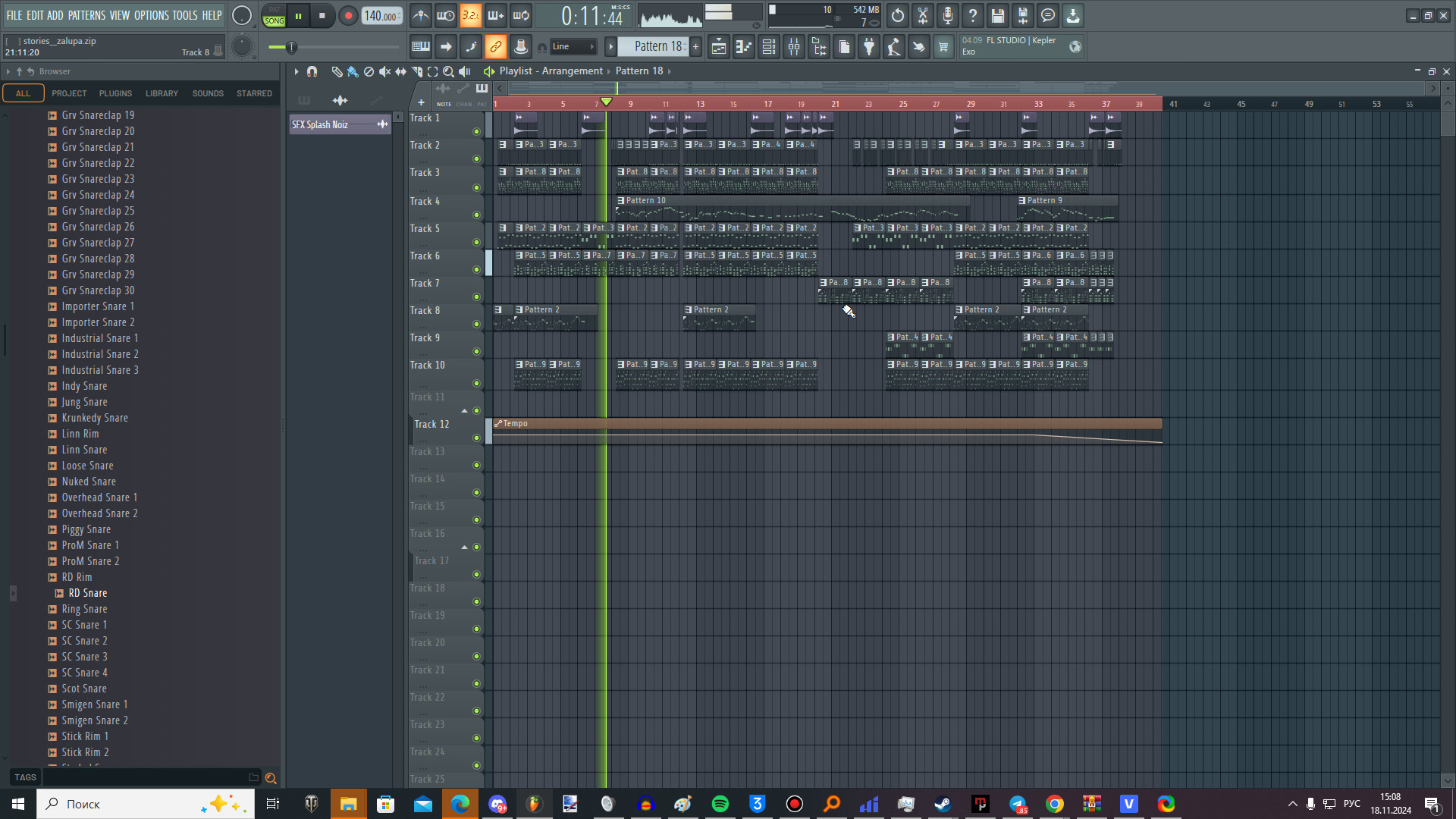Select the Zoom tool in playlist

(x=448, y=71)
